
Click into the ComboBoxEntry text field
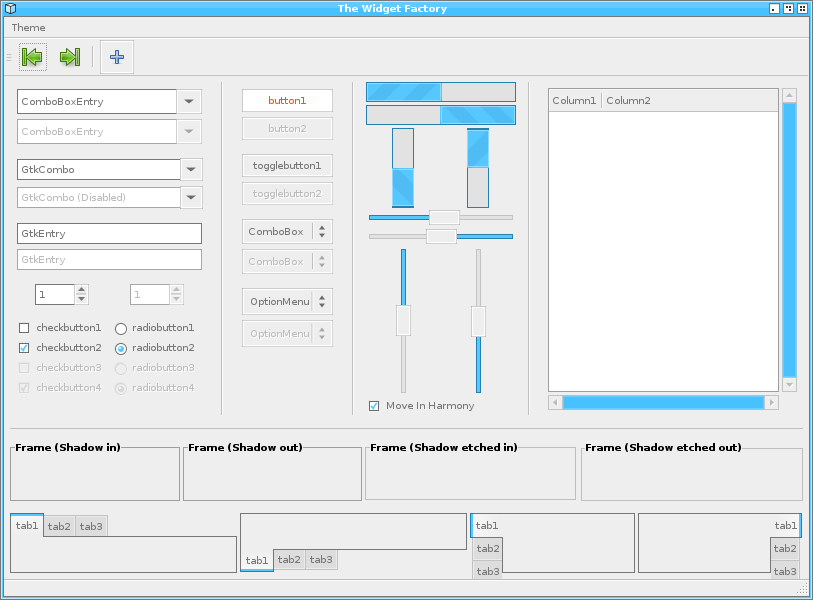(x=97, y=102)
